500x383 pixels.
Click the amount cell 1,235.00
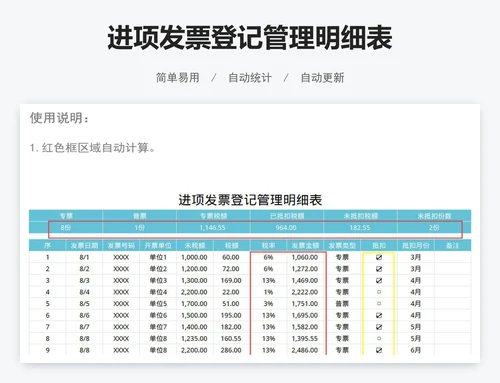click(x=194, y=338)
